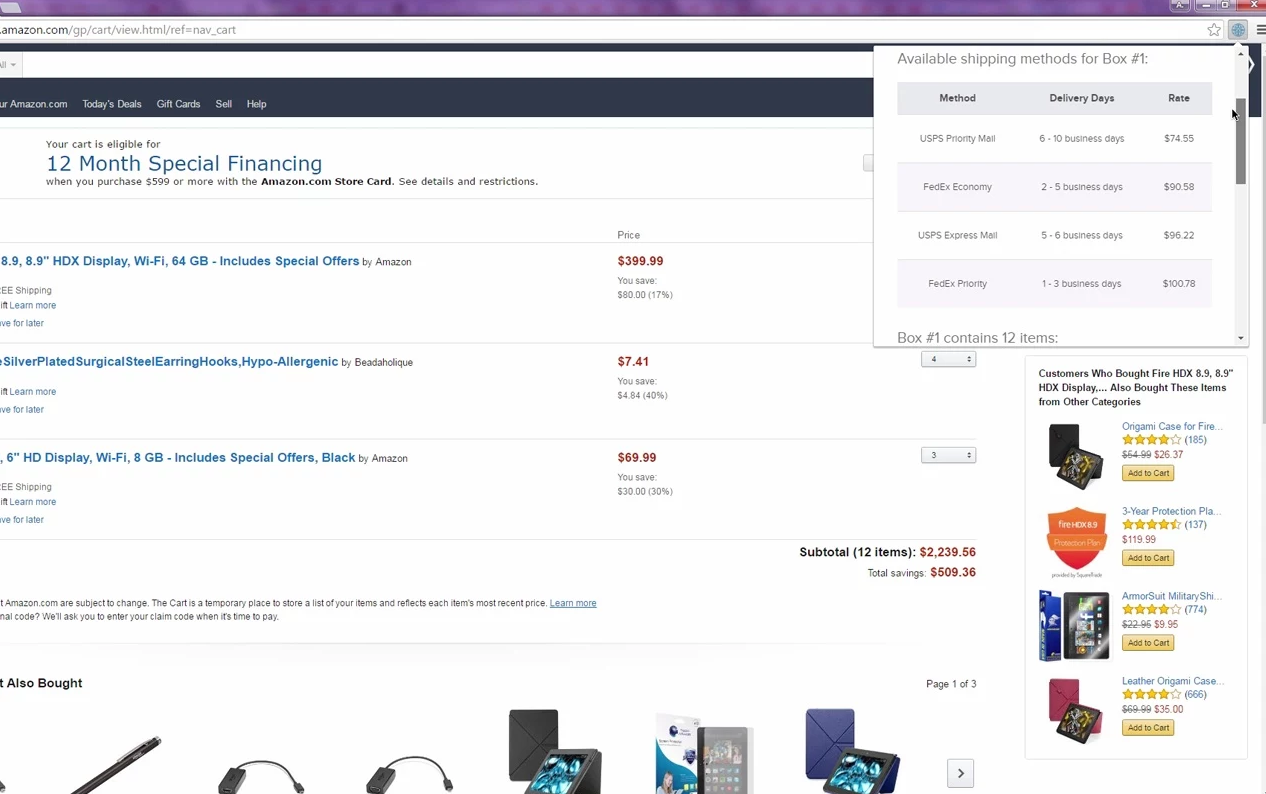Click the scroll-up arrow in shipping popup
This screenshot has width=1266, height=794.
1240,52
